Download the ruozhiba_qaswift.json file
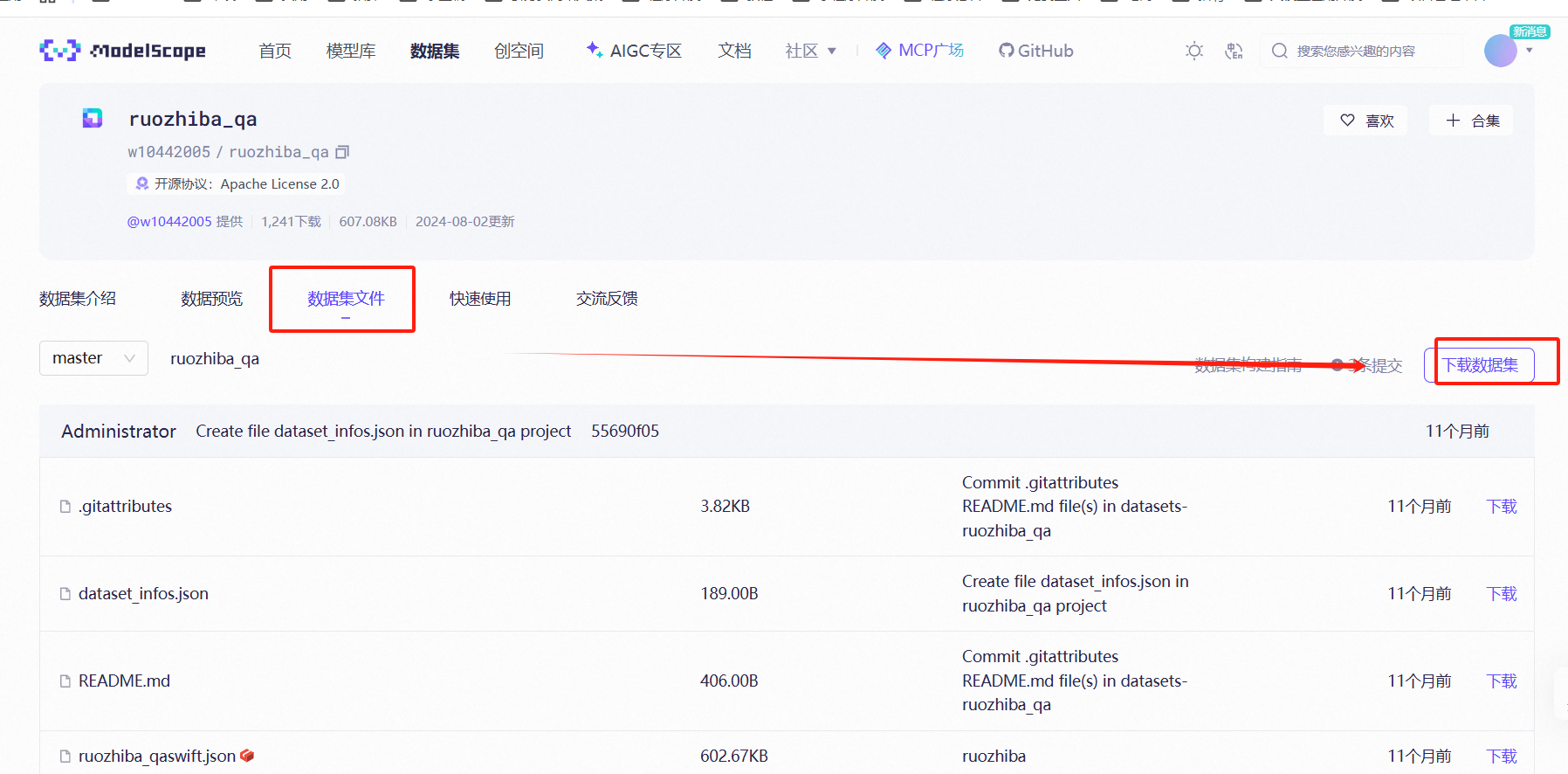The width and height of the screenshot is (1568, 774). (1502, 757)
